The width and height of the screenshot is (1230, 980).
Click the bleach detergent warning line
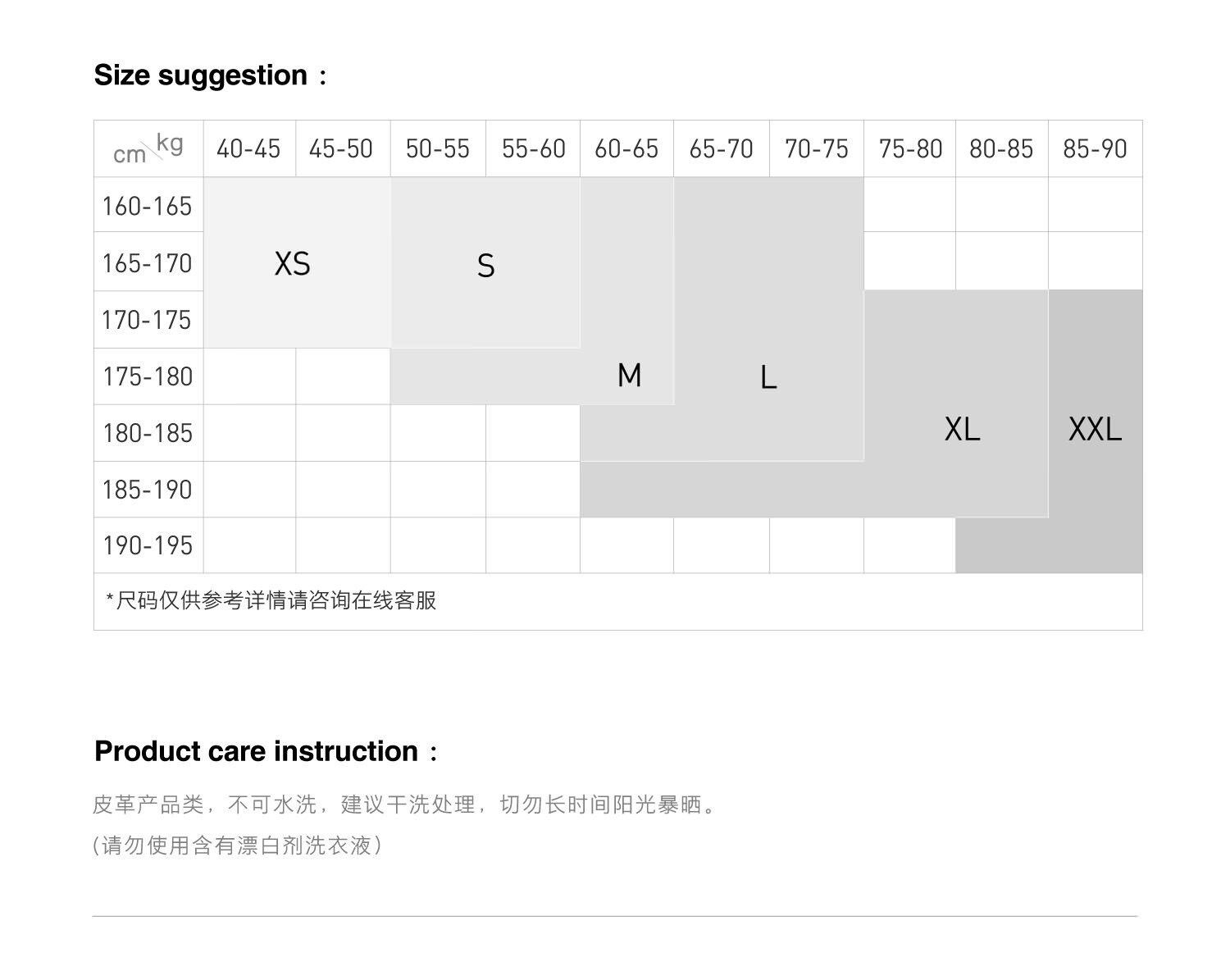point(238,846)
